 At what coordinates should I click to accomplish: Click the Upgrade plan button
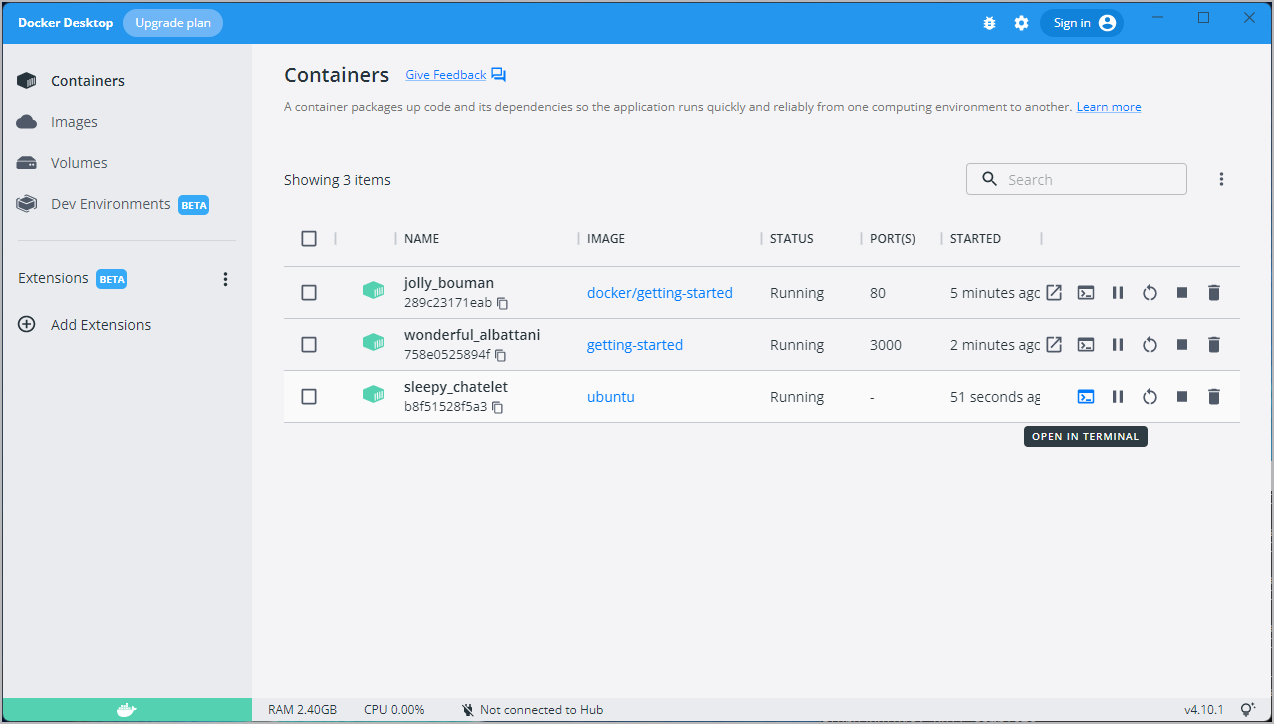[173, 23]
